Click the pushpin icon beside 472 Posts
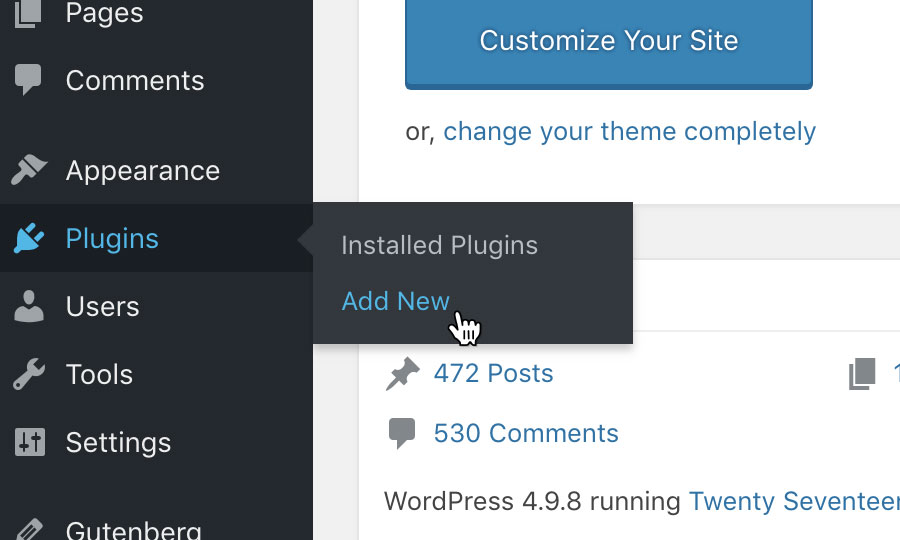 point(402,374)
